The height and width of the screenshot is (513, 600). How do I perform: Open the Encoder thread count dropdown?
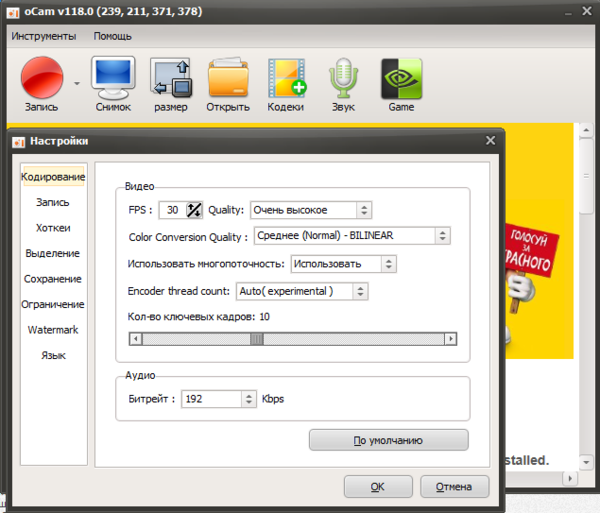pos(302,291)
